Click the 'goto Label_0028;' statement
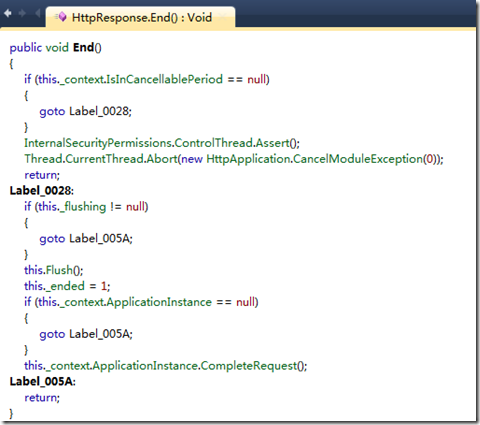480x425 pixels. click(x=86, y=111)
